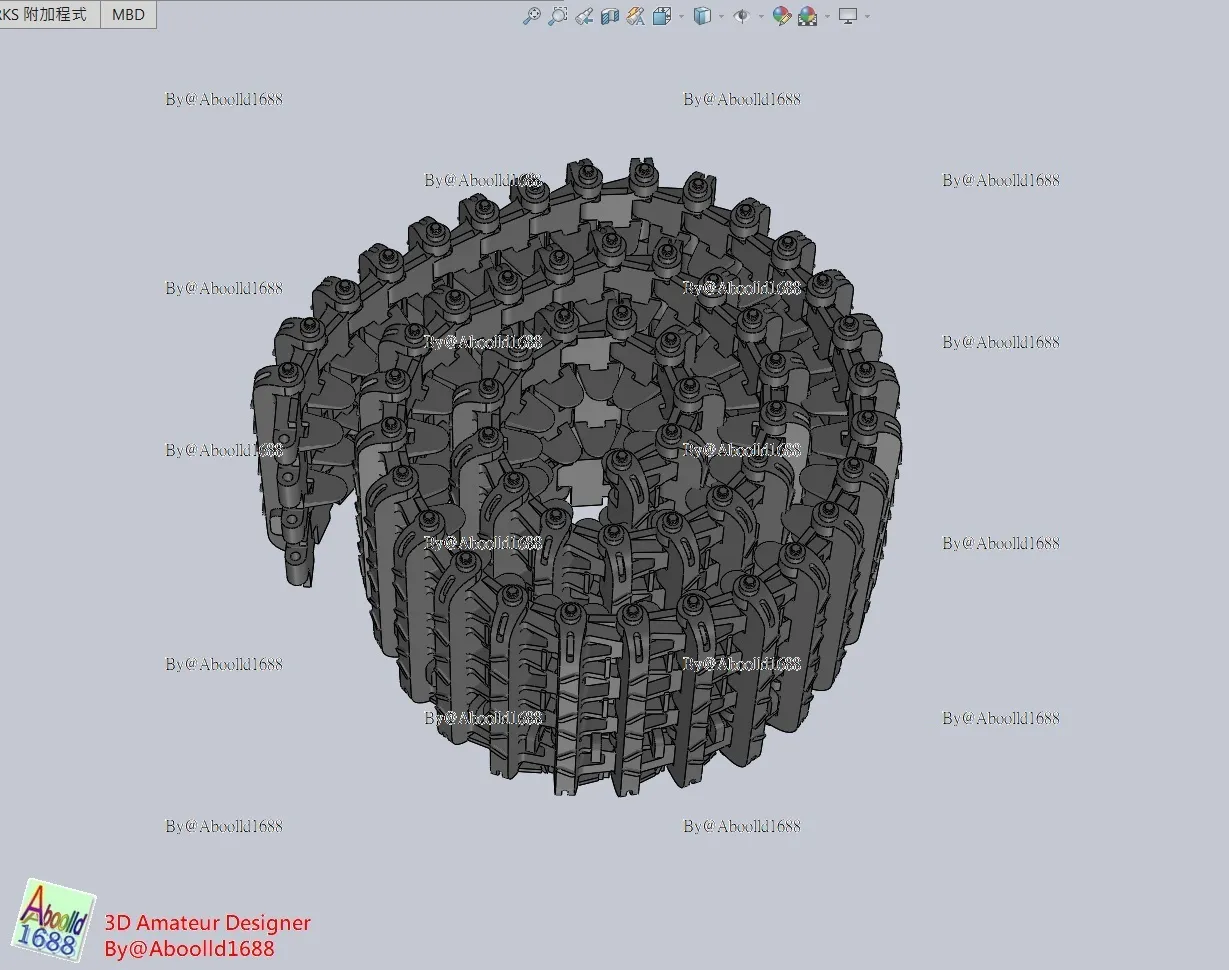1229x970 pixels.
Task: Switch to the MBD tab
Action: [x=128, y=15]
